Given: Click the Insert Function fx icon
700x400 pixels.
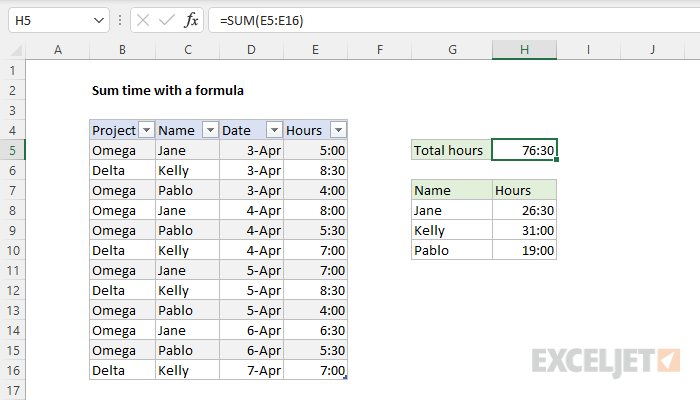Looking at the screenshot, I should (191, 20).
